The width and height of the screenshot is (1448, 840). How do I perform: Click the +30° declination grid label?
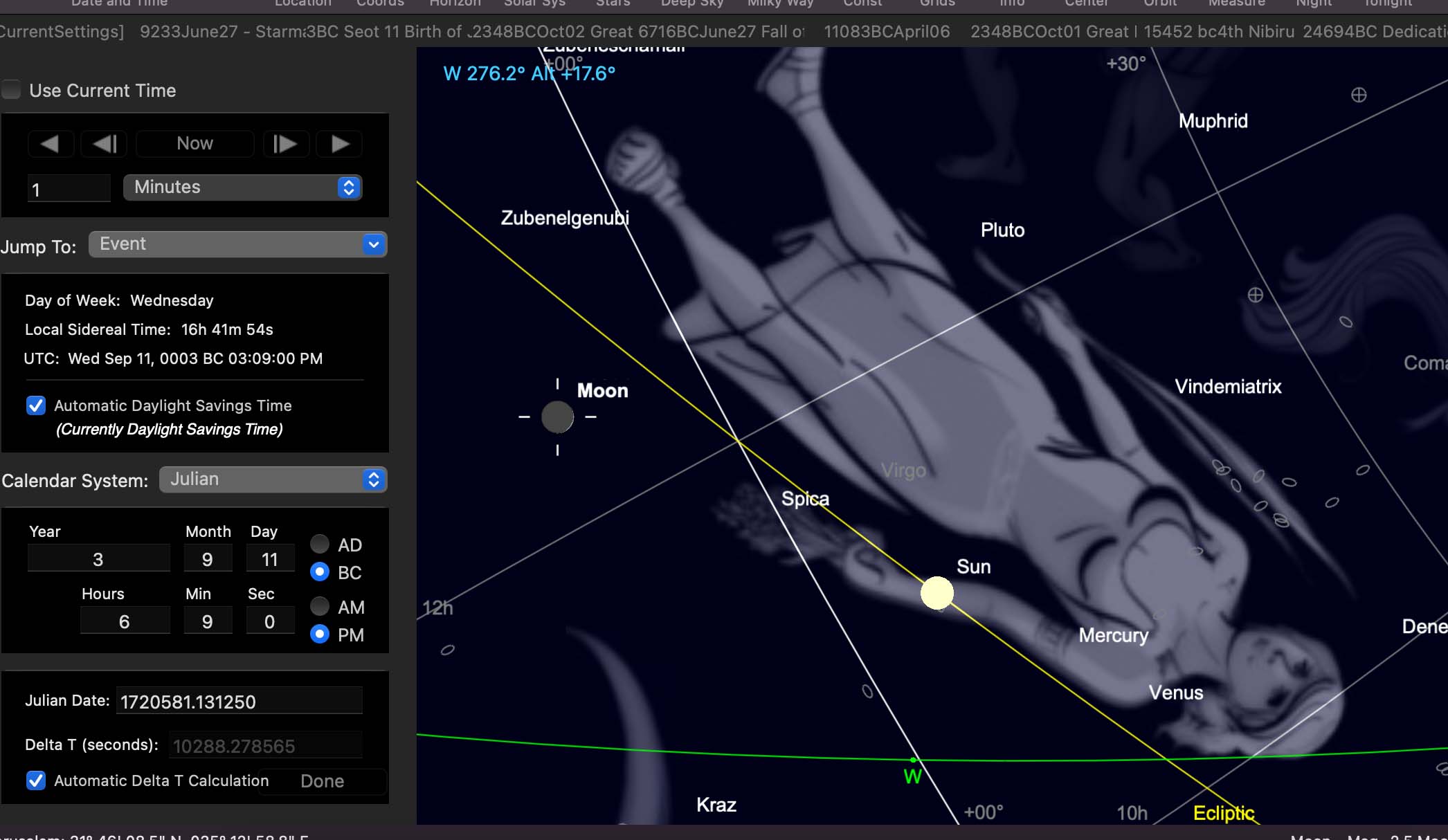point(1126,64)
